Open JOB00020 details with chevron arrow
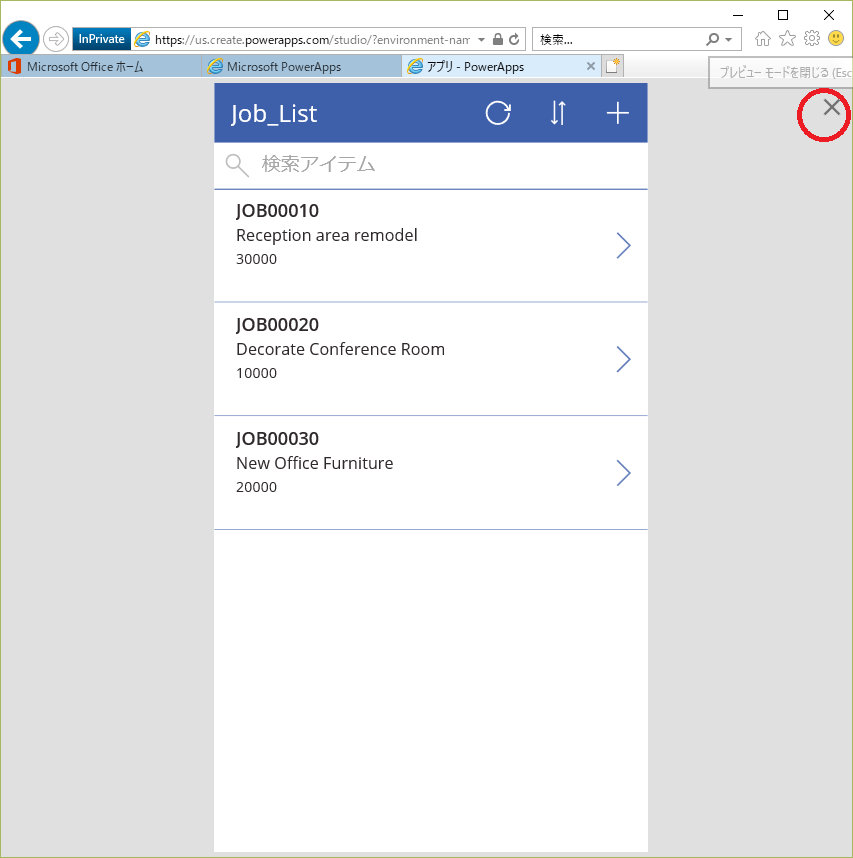Viewport: 853px width, 858px height. click(623, 359)
